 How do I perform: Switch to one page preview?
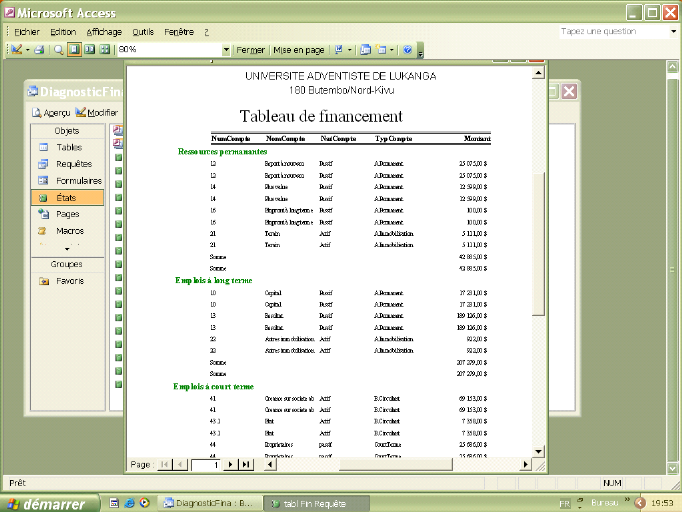75,49
